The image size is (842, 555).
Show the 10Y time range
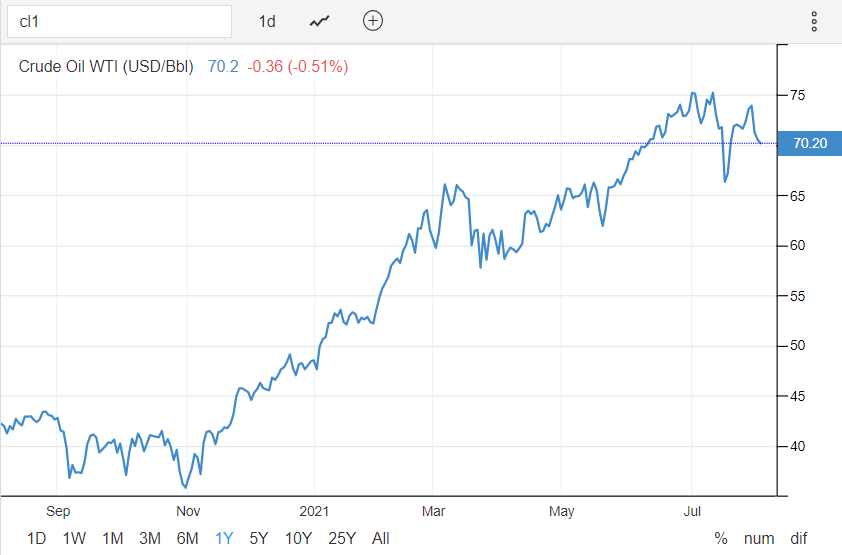(298, 538)
